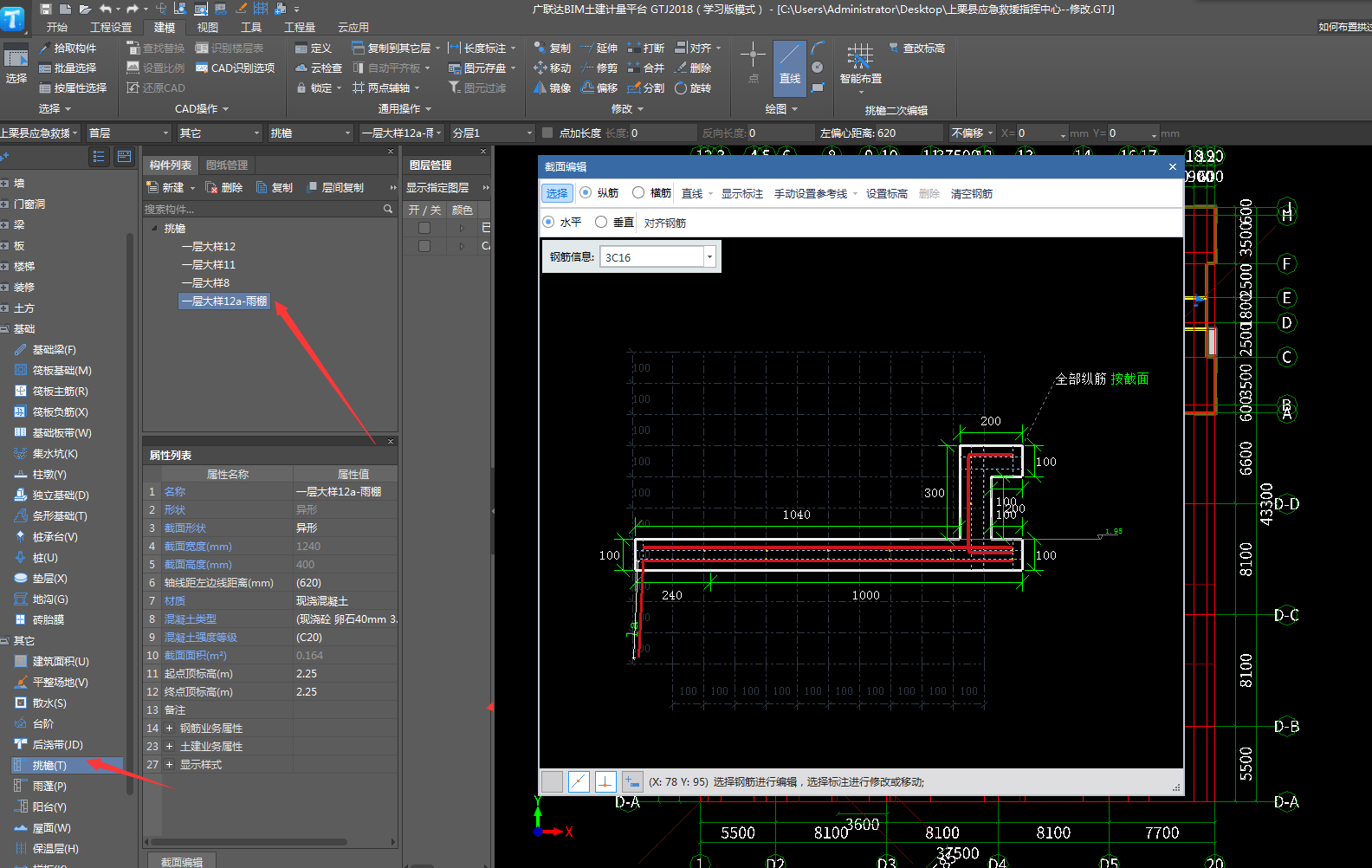This screenshot has width=1372, height=868.
Task: Run 云检查 cloud check
Action: pyautogui.click(x=319, y=68)
